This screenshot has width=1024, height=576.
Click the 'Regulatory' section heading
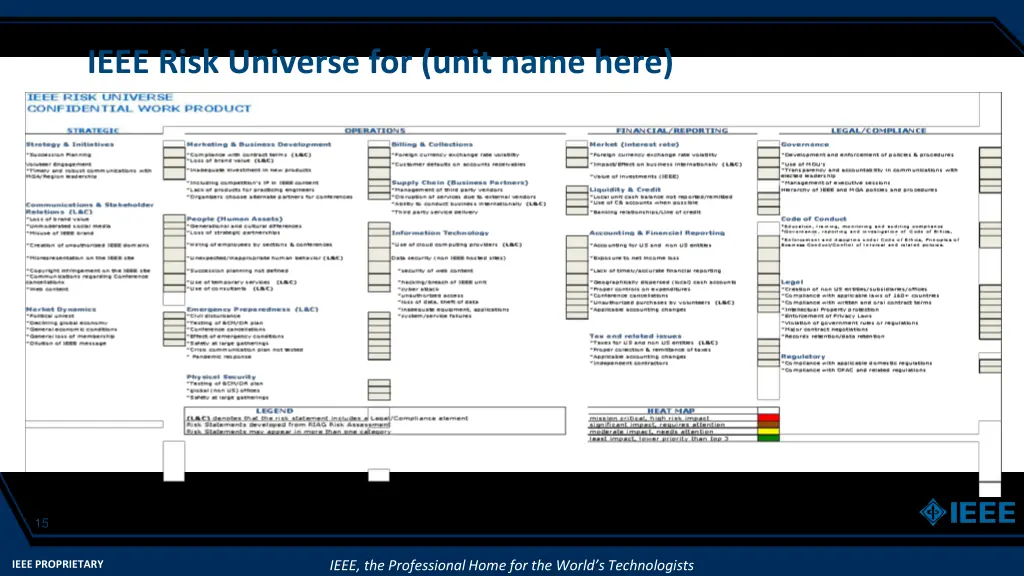803,357
